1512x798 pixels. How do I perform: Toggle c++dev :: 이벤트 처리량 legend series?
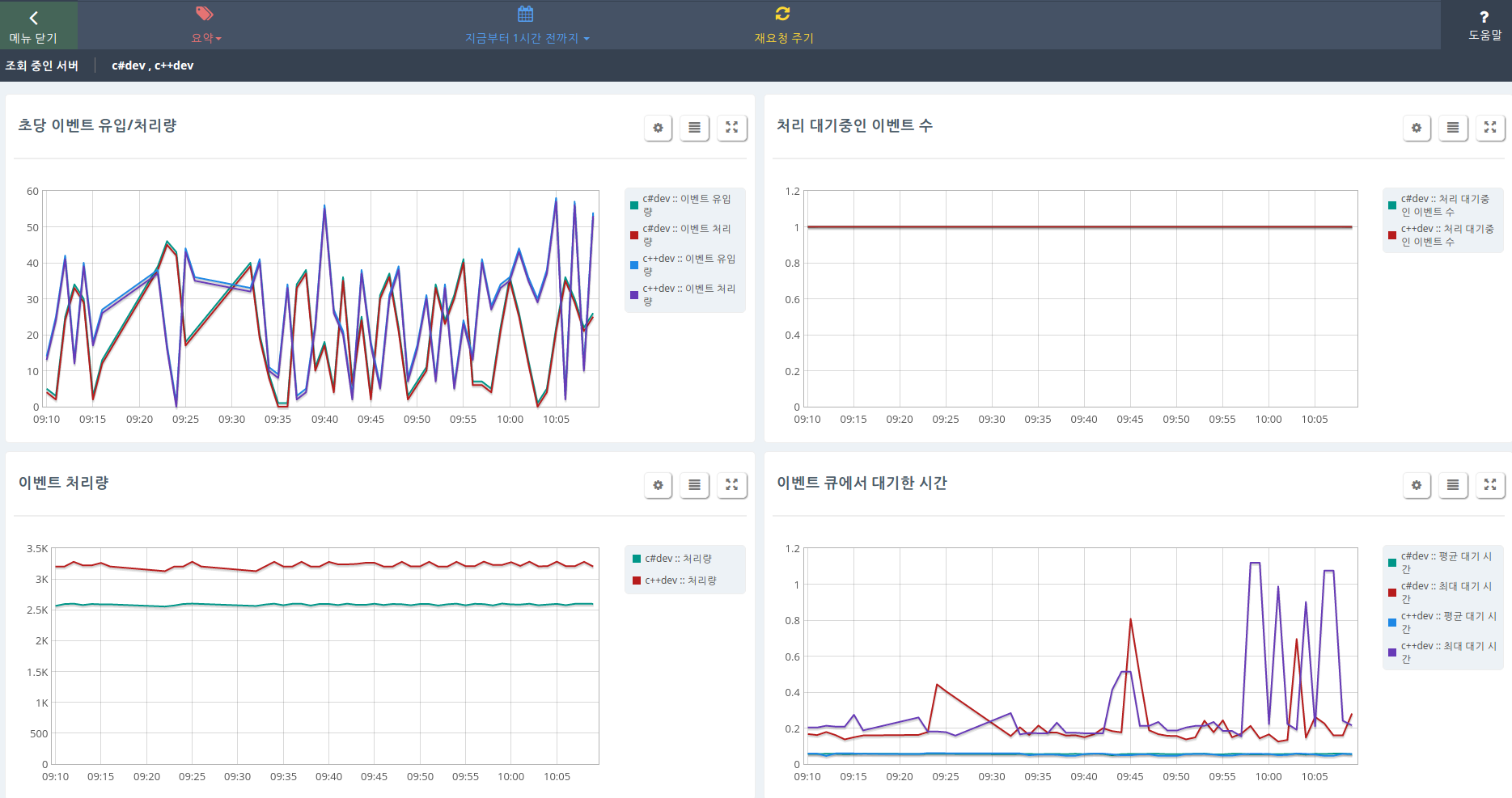684,295
